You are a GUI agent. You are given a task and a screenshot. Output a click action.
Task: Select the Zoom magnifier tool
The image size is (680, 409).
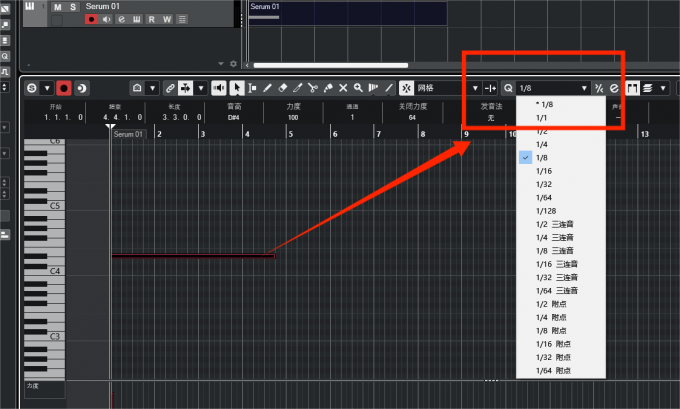click(x=358, y=88)
